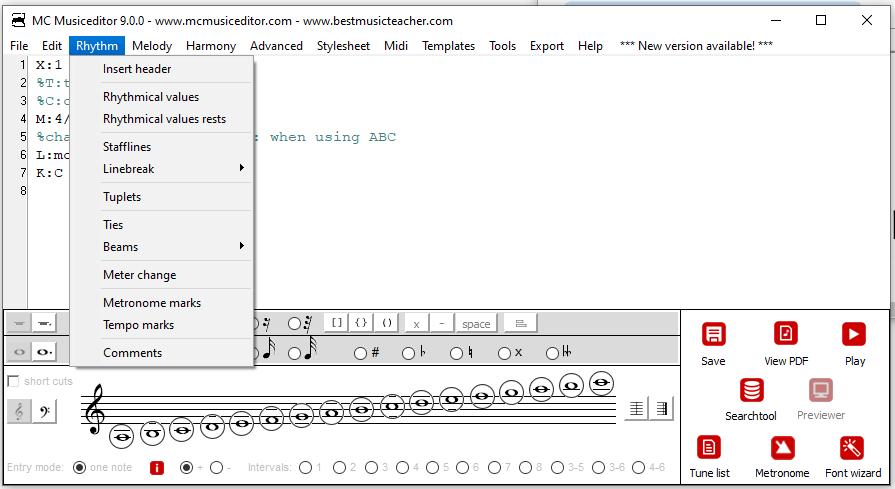Click the space button
This screenshot has height=489, width=895.
(476, 324)
